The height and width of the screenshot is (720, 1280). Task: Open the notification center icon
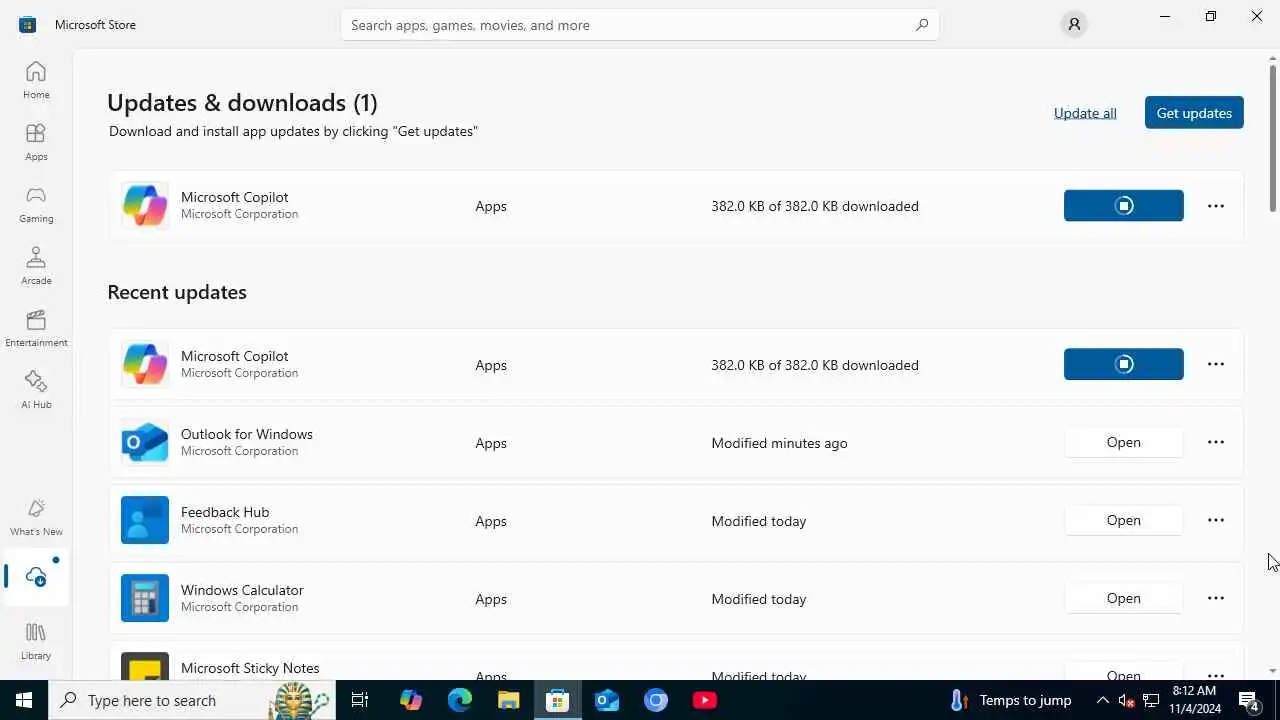click(1249, 700)
